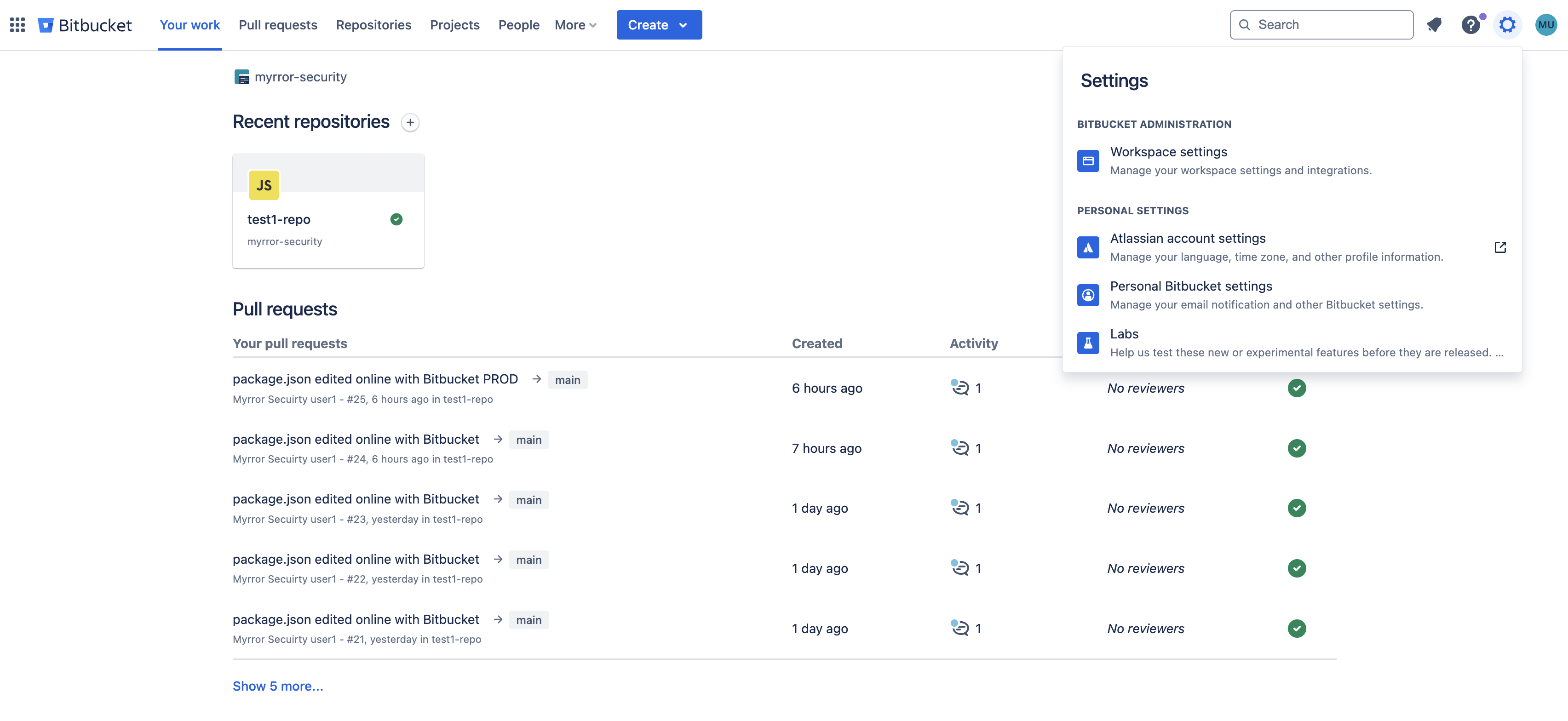The width and height of the screenshot is (1568, 721).
Task: Open comments icon on PR #22
Action: pos(960,567)
